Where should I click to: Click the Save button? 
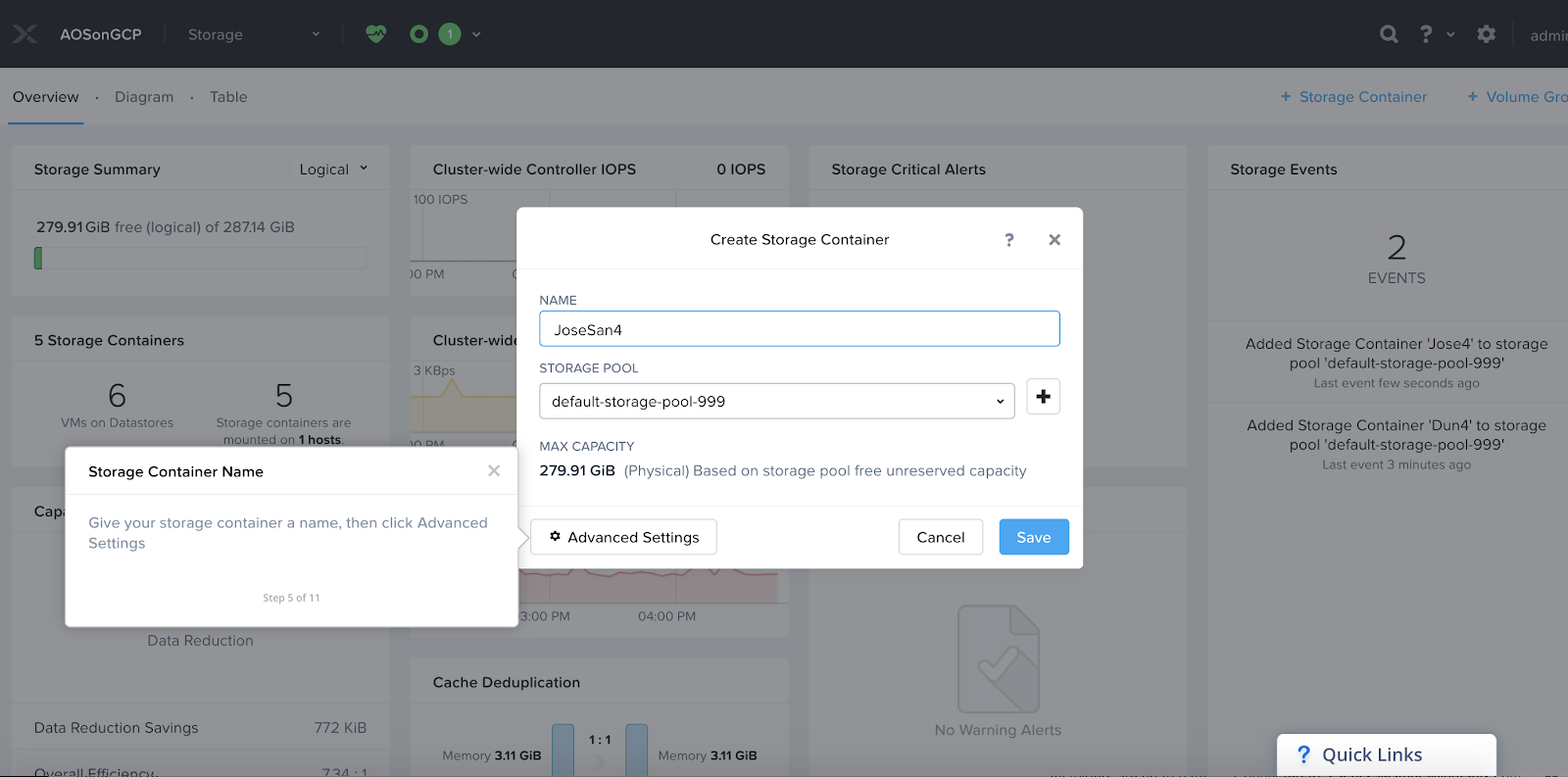pos(1033,537)
